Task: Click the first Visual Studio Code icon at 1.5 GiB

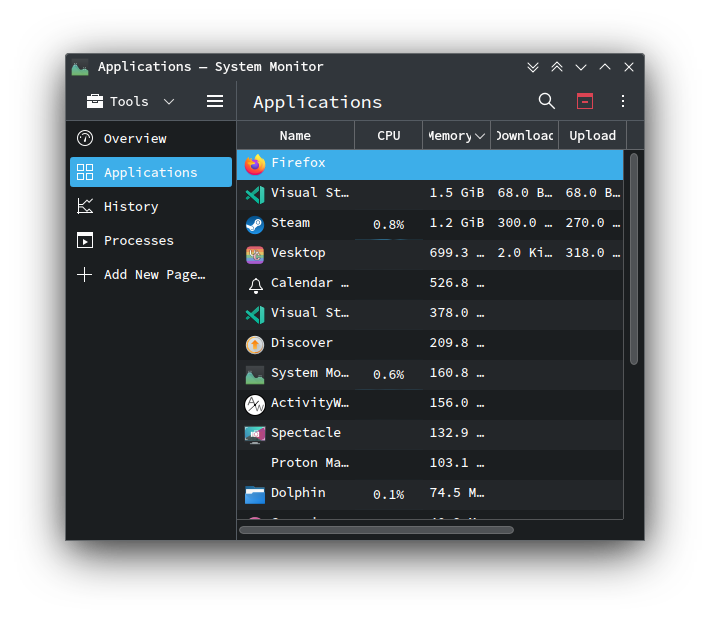Action: click(x=255, y=195)
